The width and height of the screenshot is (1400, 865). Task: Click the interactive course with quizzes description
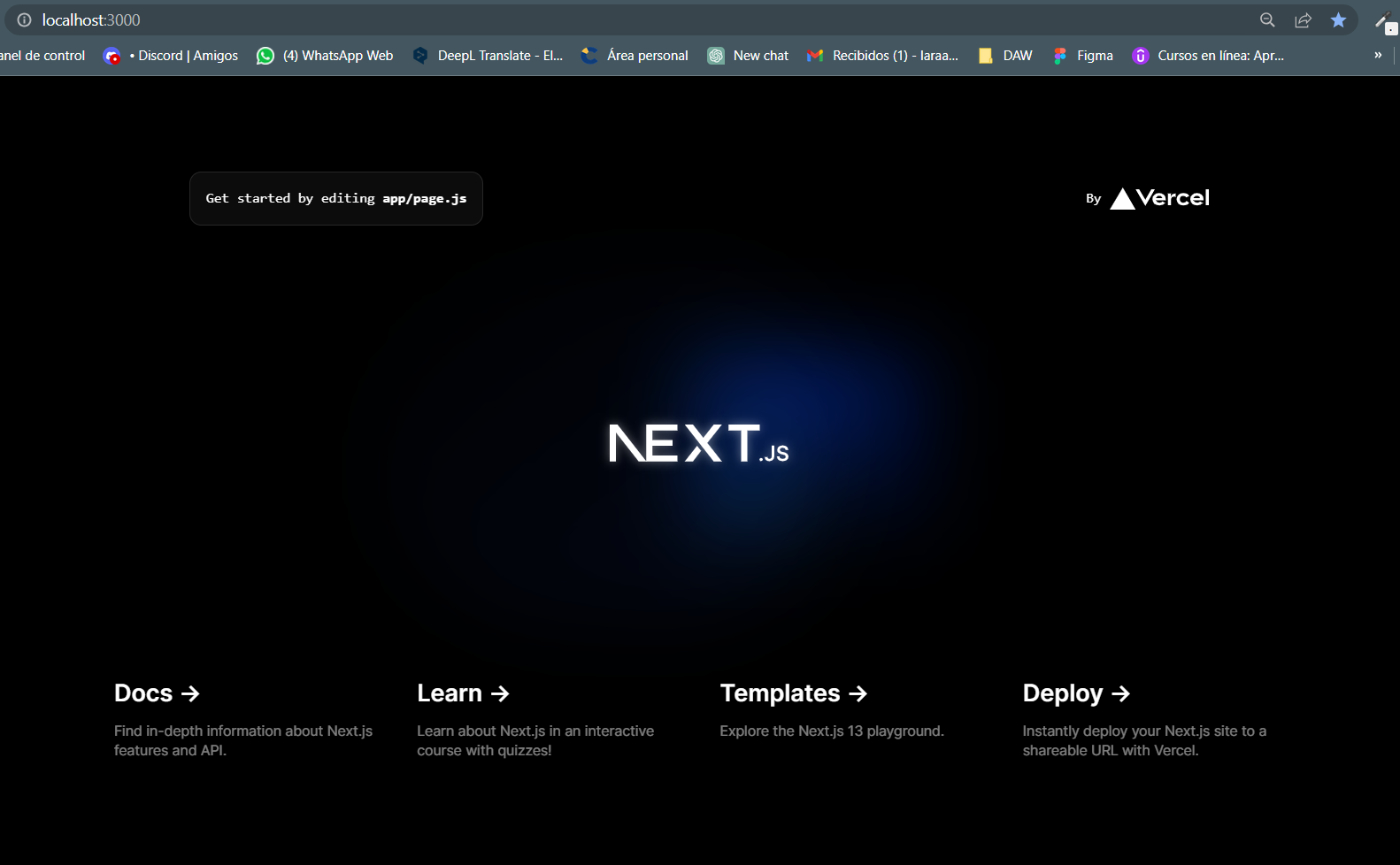[535, 740]
